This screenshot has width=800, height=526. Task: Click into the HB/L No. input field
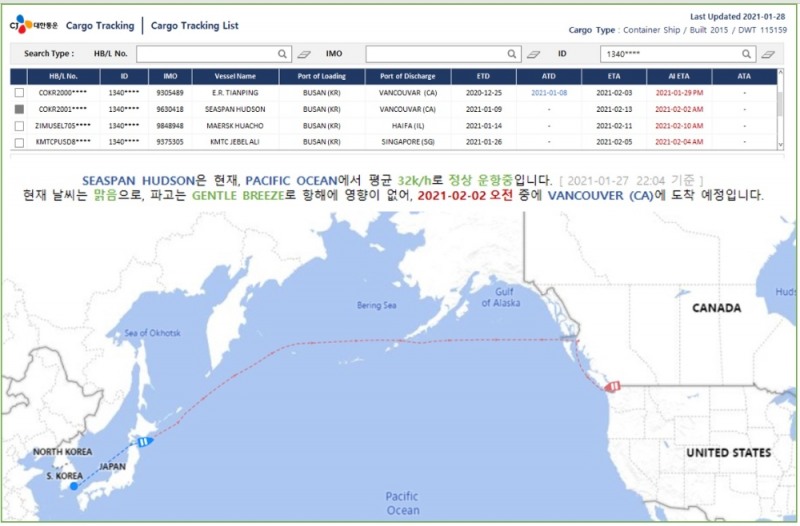click(x=205, y=53)
